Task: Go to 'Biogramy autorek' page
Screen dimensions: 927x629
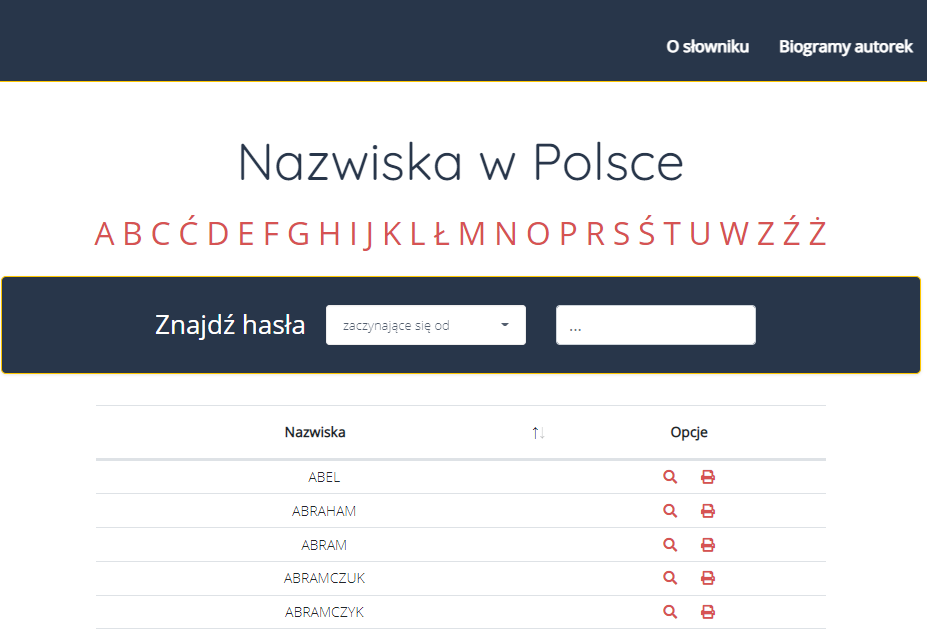Action: [845, 46]
